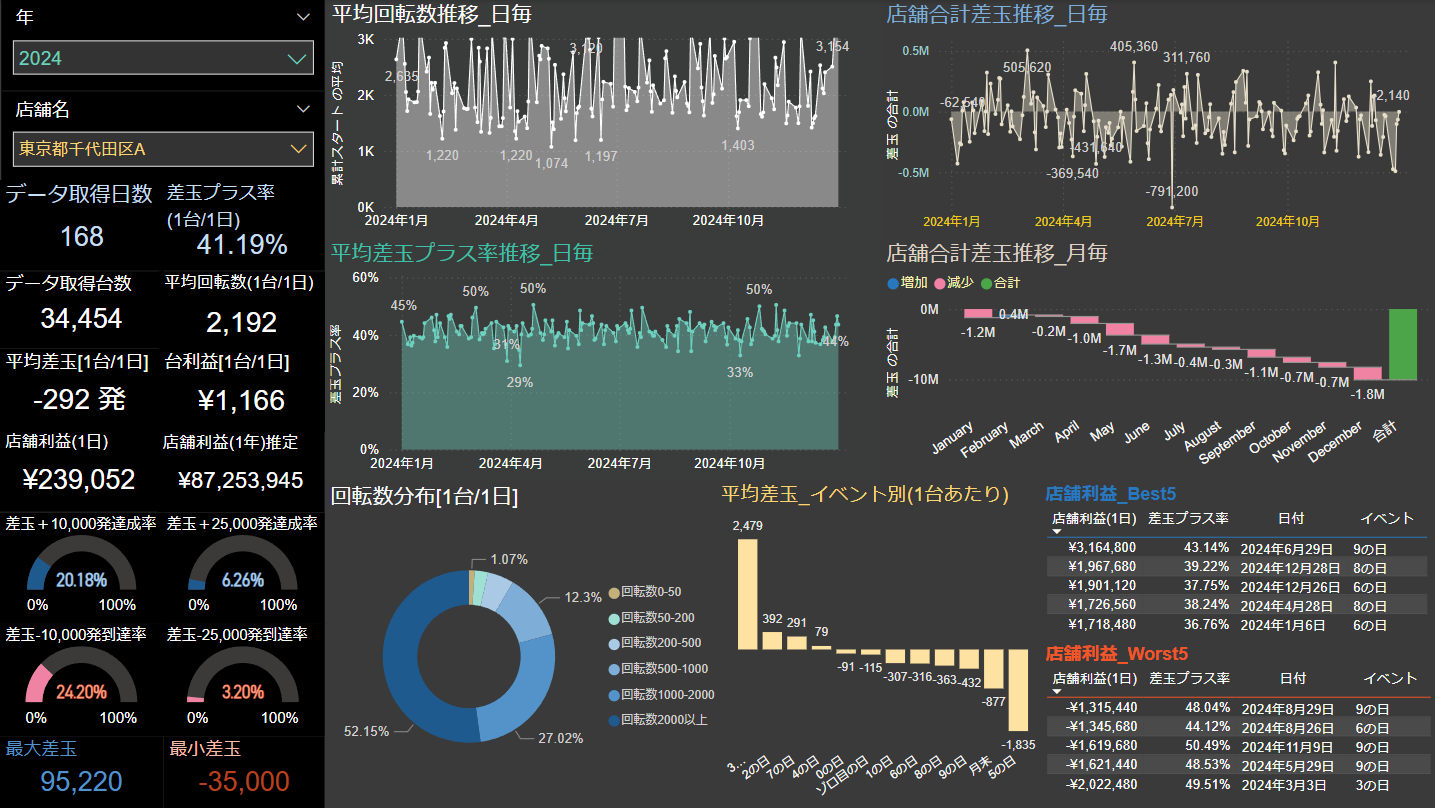Sort Worst5 table by イベント column header

(1391, 678)
